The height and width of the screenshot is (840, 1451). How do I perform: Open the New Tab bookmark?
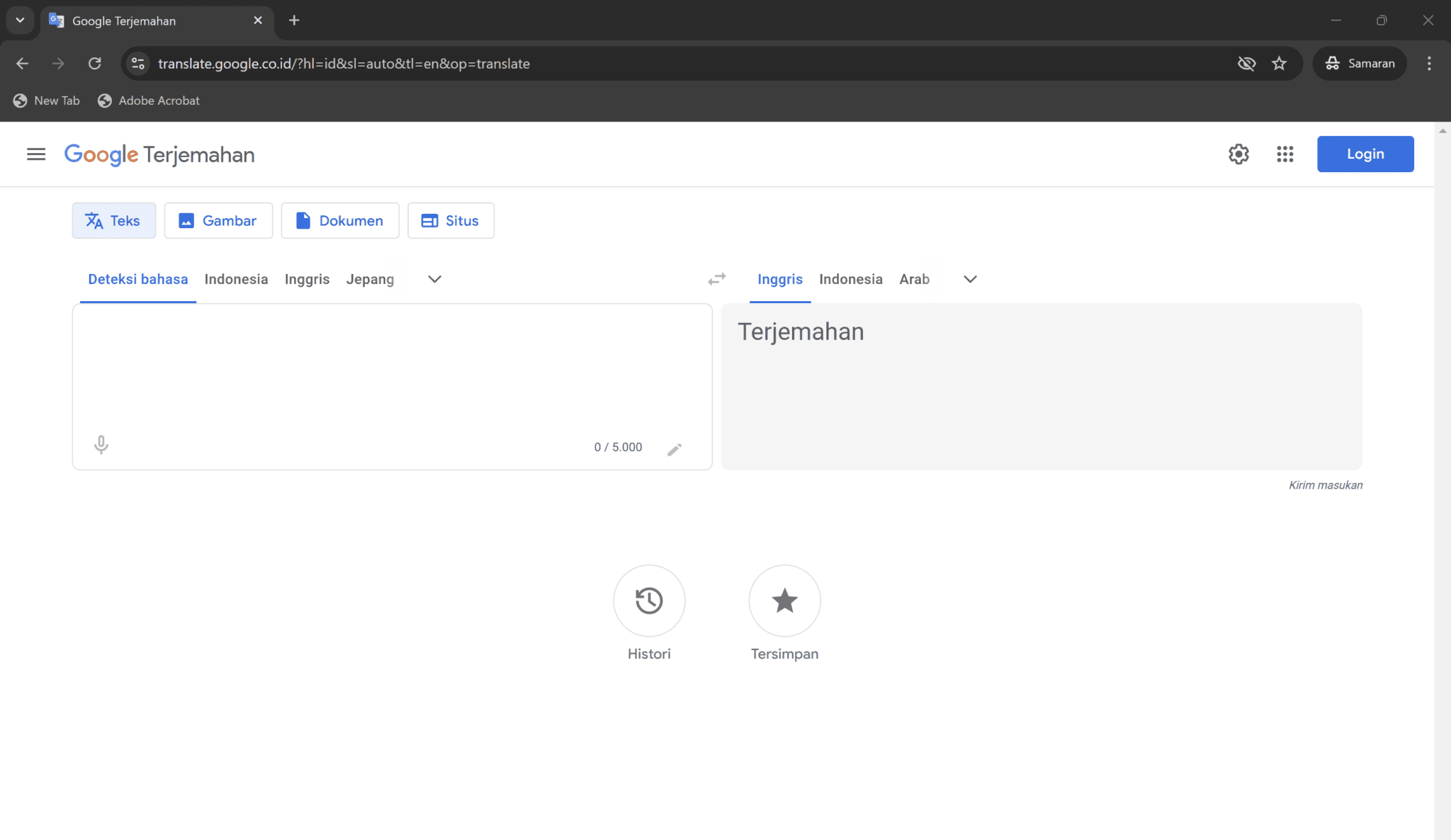coord(47,101)
